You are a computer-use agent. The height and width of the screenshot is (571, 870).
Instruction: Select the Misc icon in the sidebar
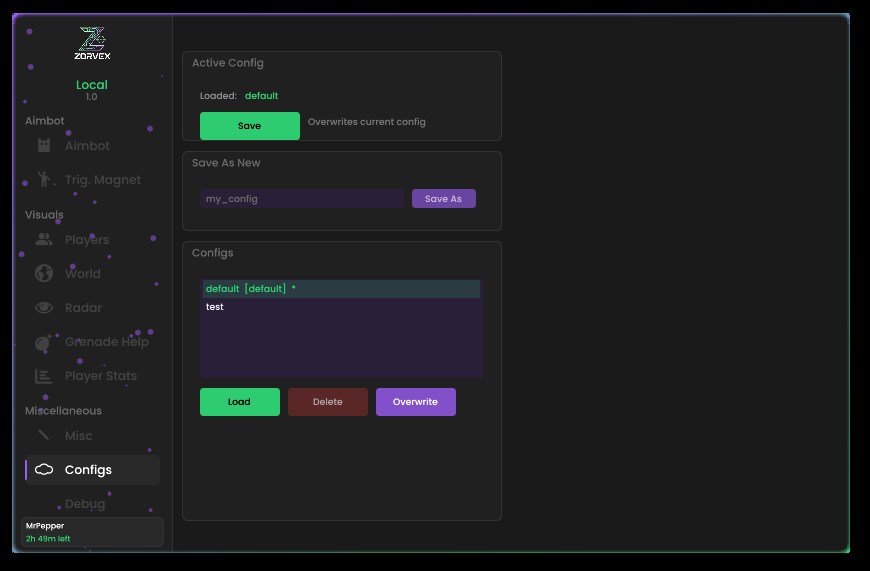tap(44, 436)
